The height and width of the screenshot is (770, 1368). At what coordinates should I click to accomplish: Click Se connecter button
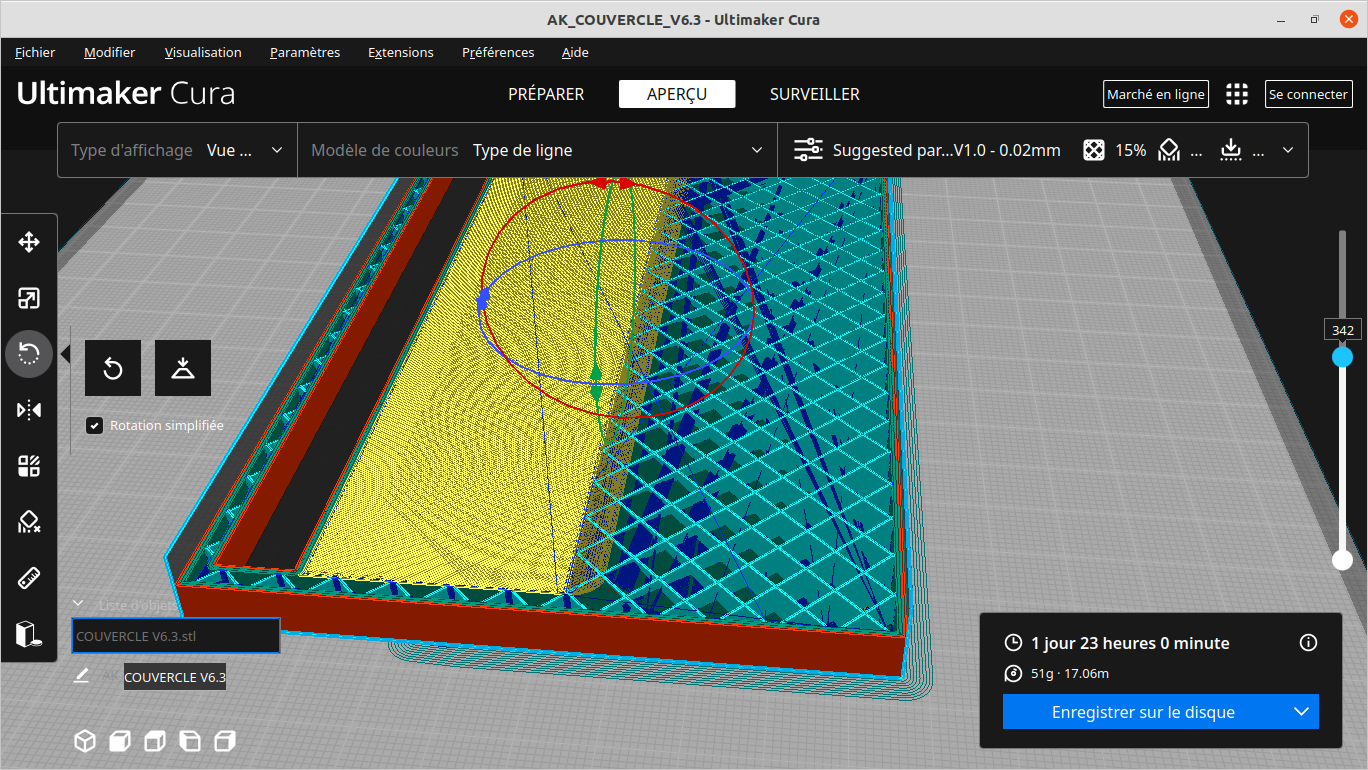(x=1308, y=94)
